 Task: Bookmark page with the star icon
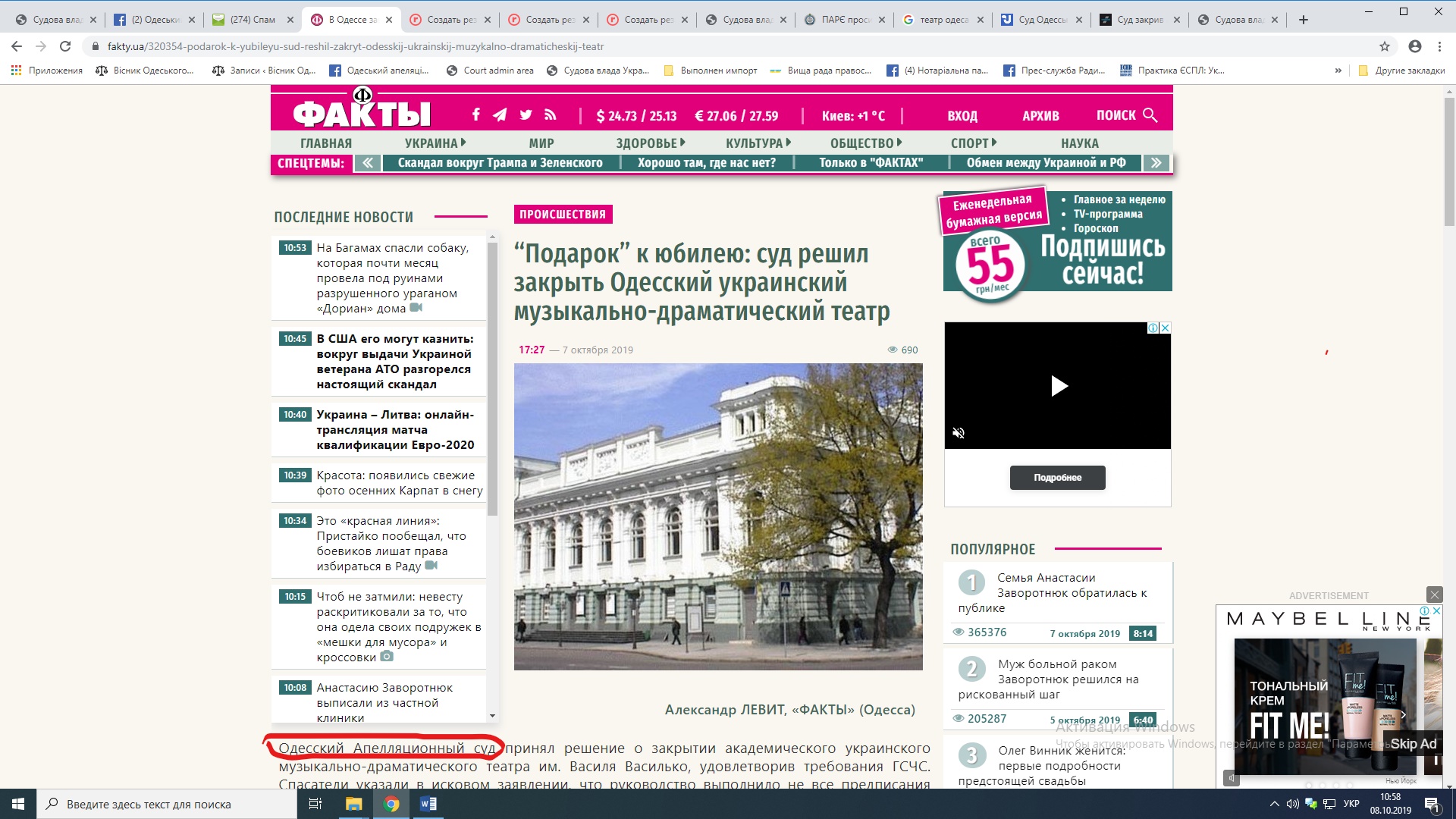pos(1385,46)
